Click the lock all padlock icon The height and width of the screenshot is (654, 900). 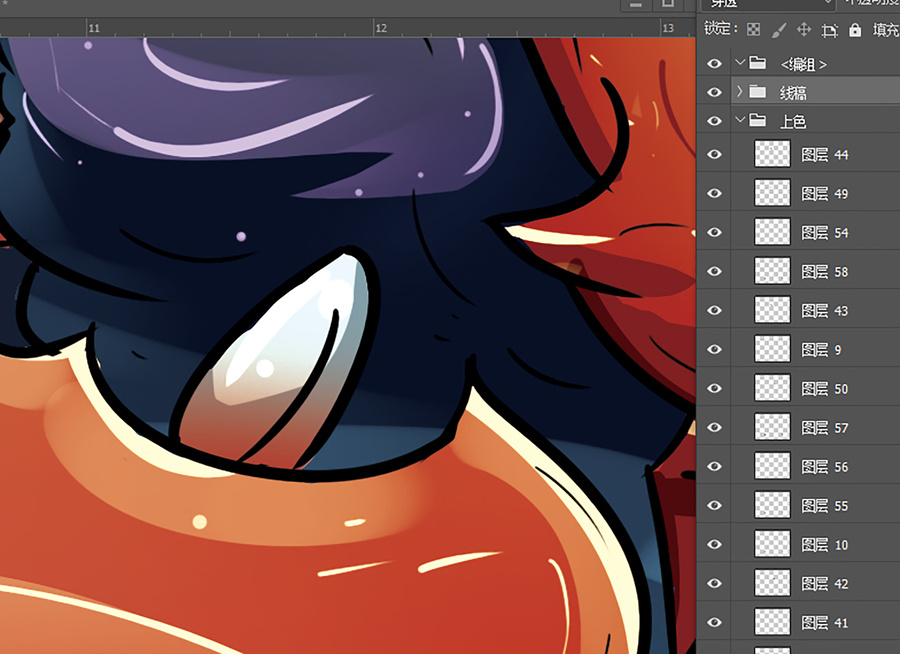pyautogui.click(x=855, y=29)
